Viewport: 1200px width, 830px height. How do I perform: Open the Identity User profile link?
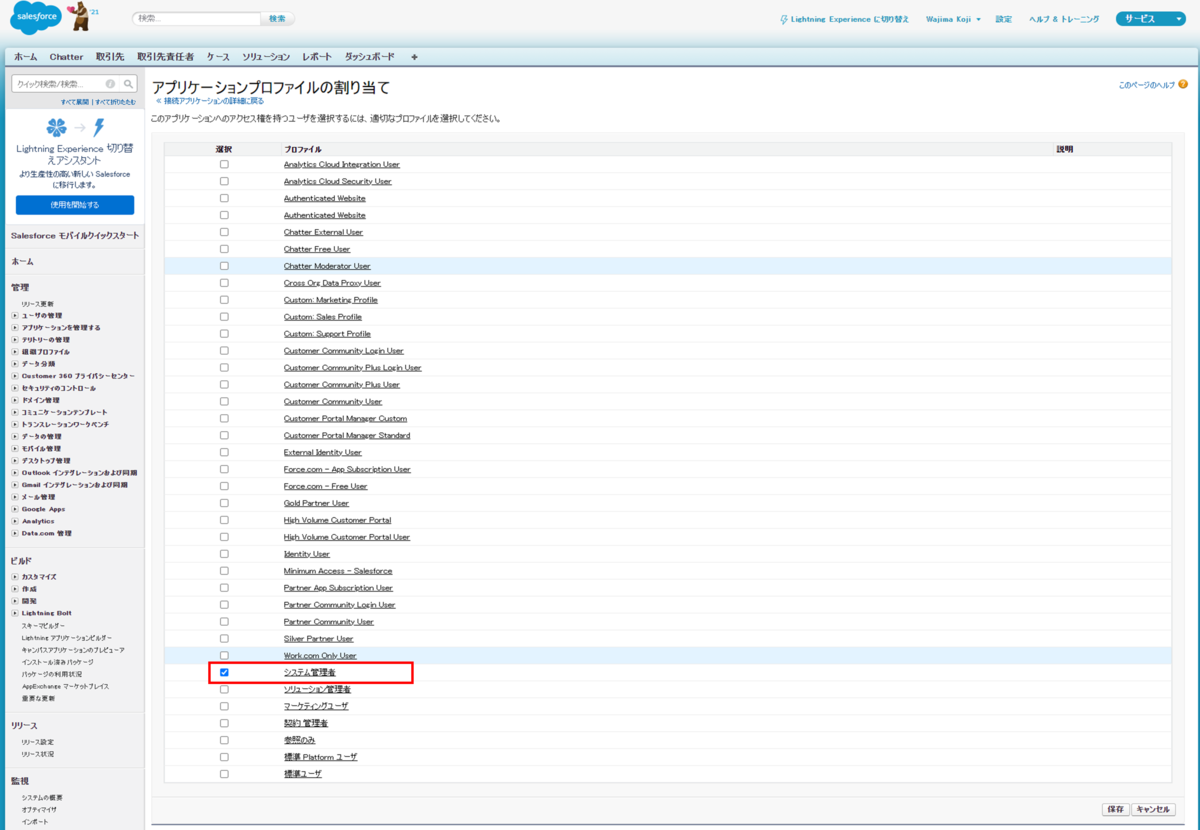point(306,554)
